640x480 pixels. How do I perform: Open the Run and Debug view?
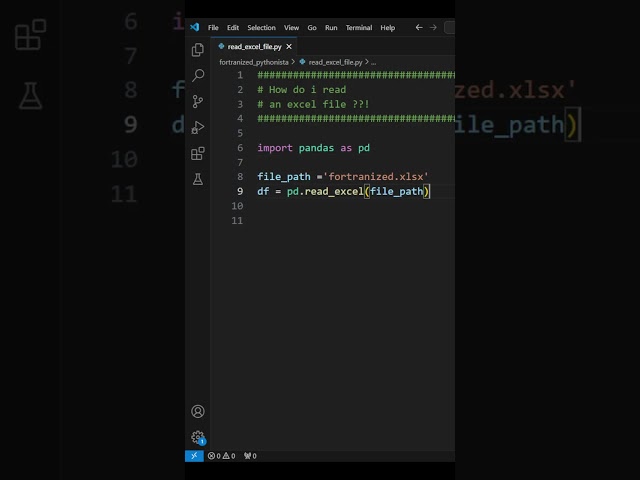pos(198,127)
